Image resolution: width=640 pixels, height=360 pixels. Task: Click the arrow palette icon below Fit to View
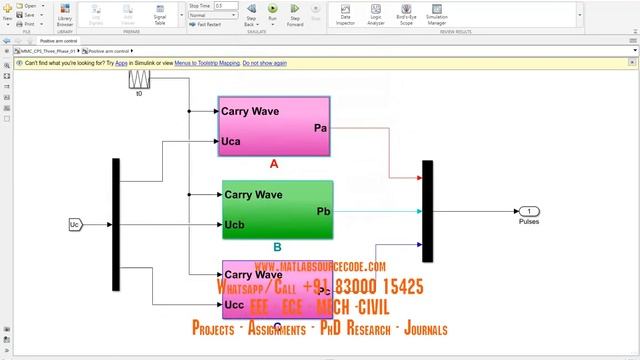coord(7,87)
